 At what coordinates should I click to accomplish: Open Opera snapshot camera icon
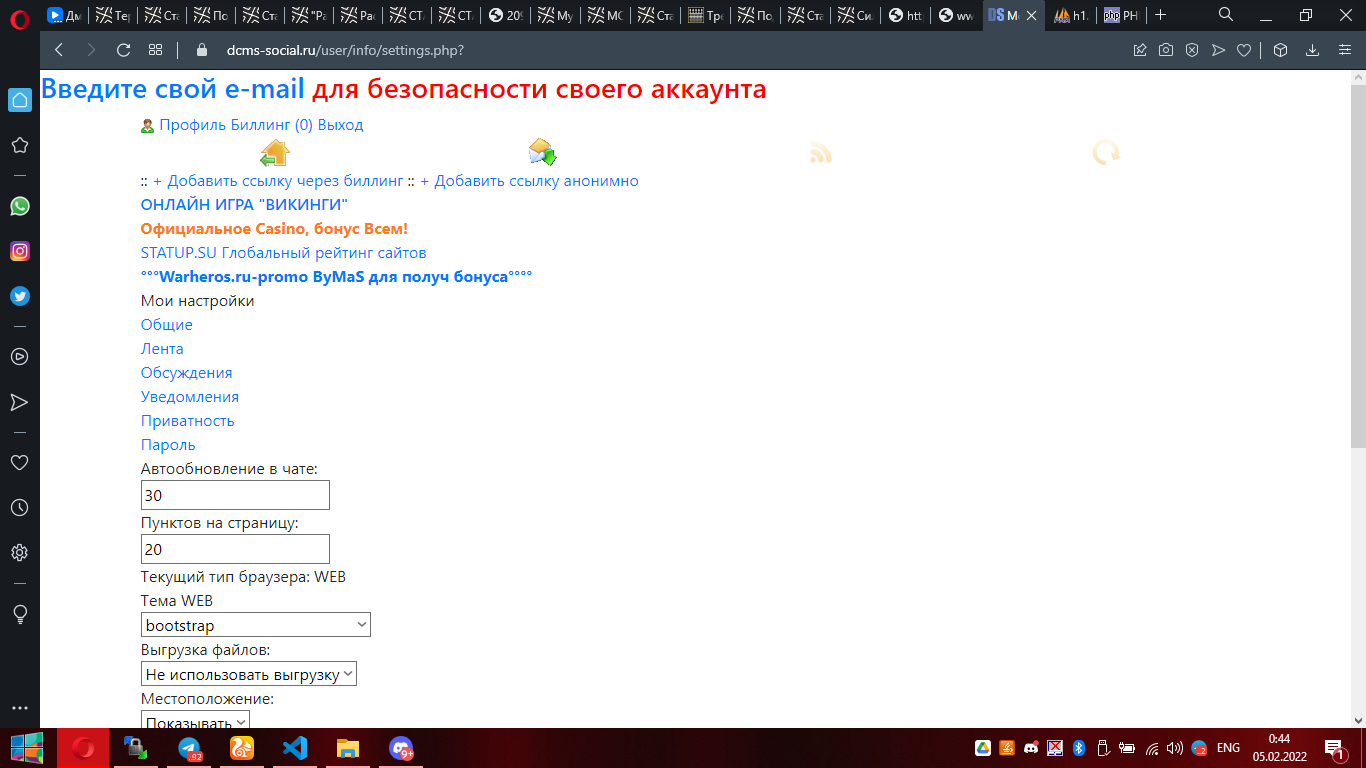(x=1166, y=50)
